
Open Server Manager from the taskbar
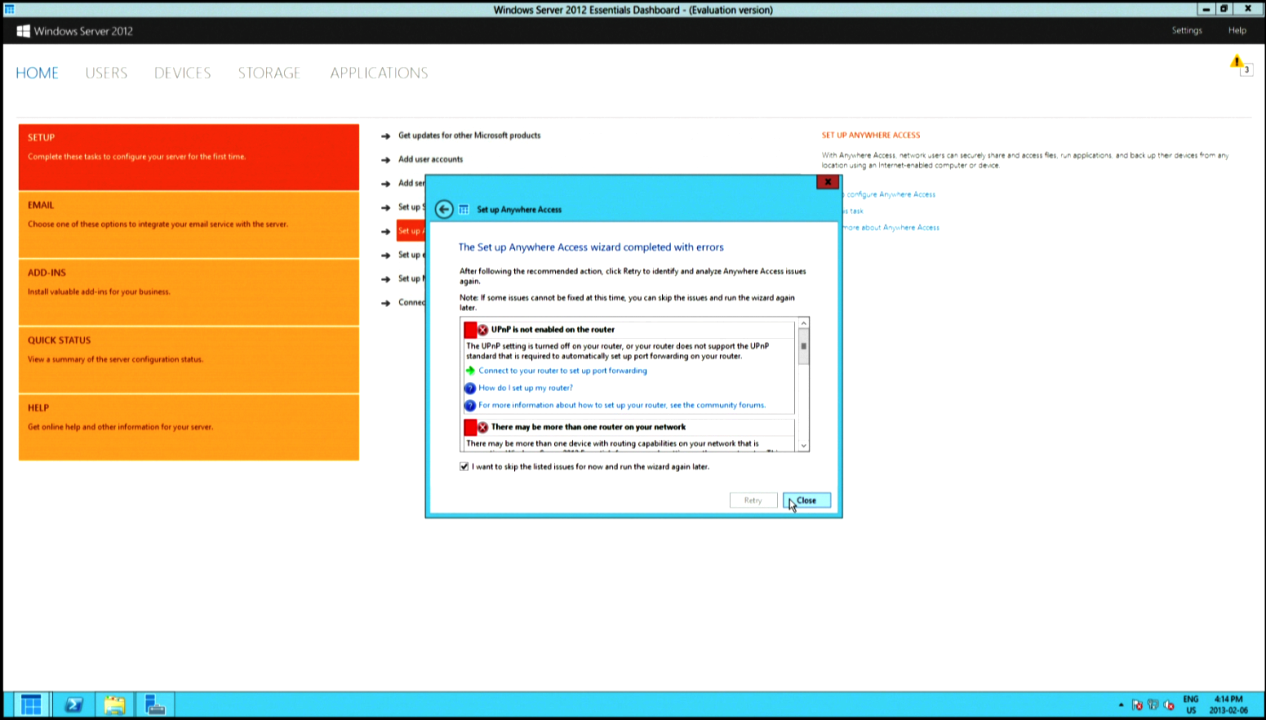pos(155,705)
